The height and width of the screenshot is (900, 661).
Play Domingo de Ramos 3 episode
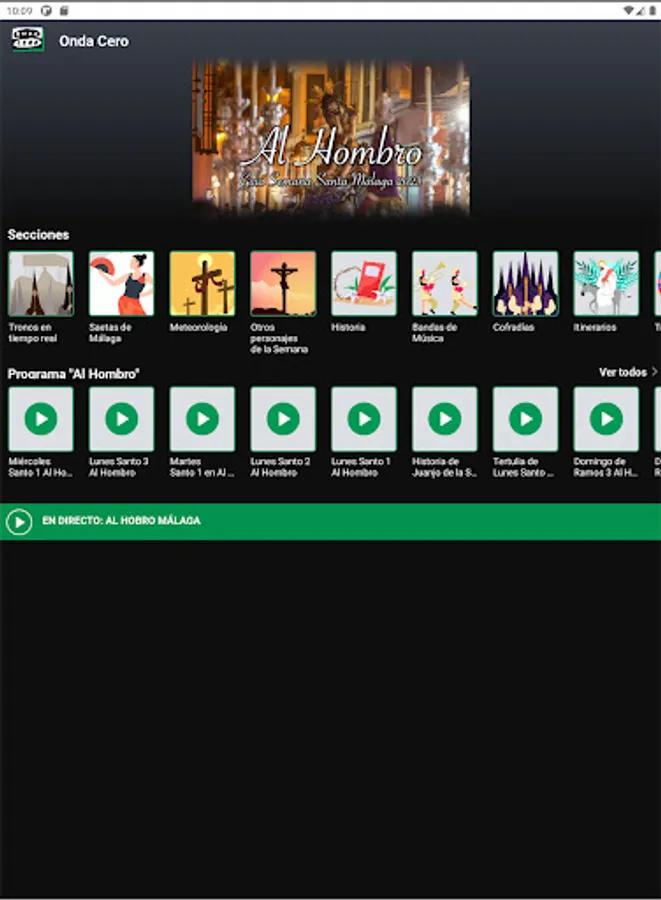(606, 419)
